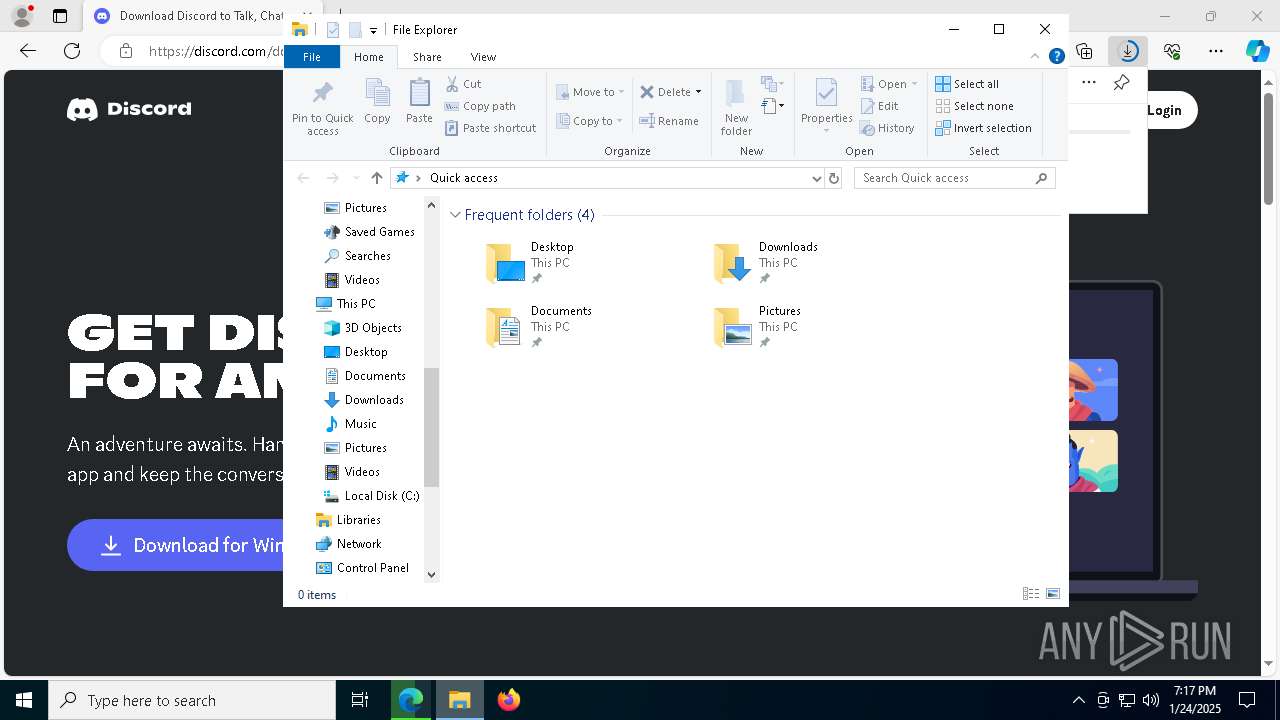Switch to the View ribbon tab

coord(483,57)
